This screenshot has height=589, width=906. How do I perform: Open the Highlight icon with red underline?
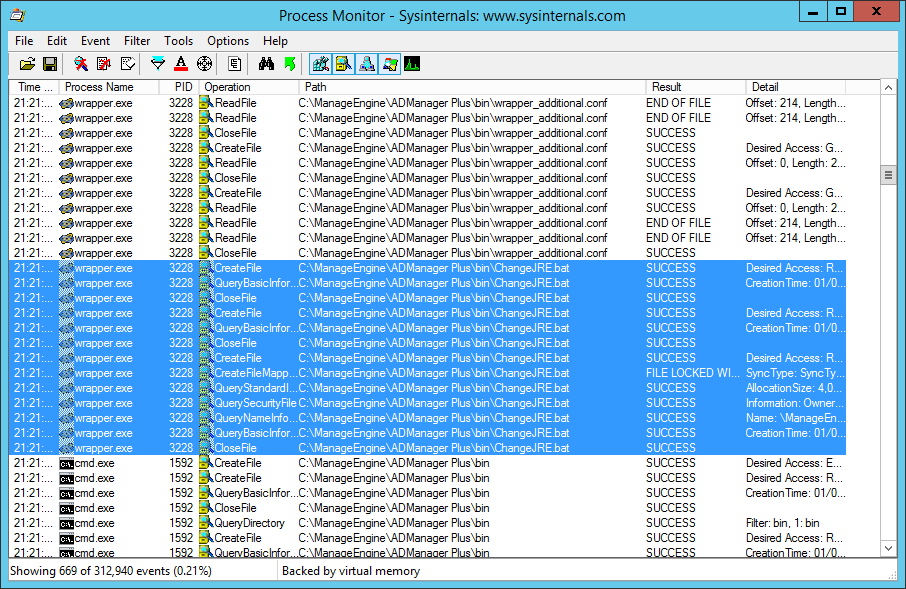coord(181,64)
